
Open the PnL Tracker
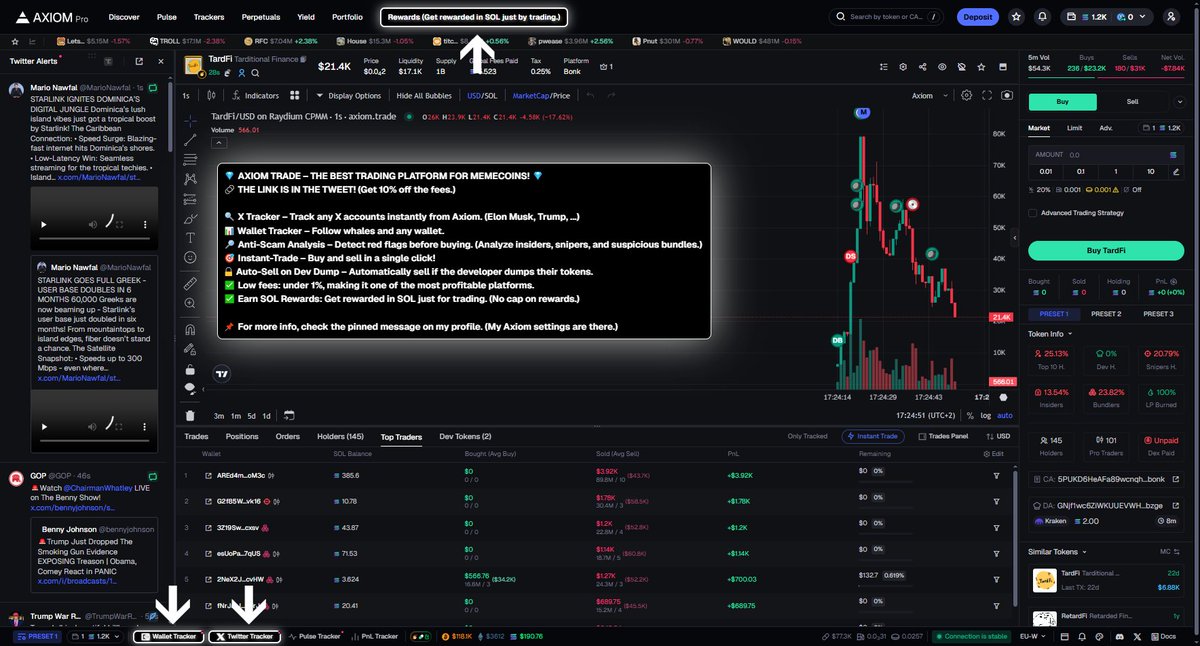pyautogui.click(x=375, y=636)
